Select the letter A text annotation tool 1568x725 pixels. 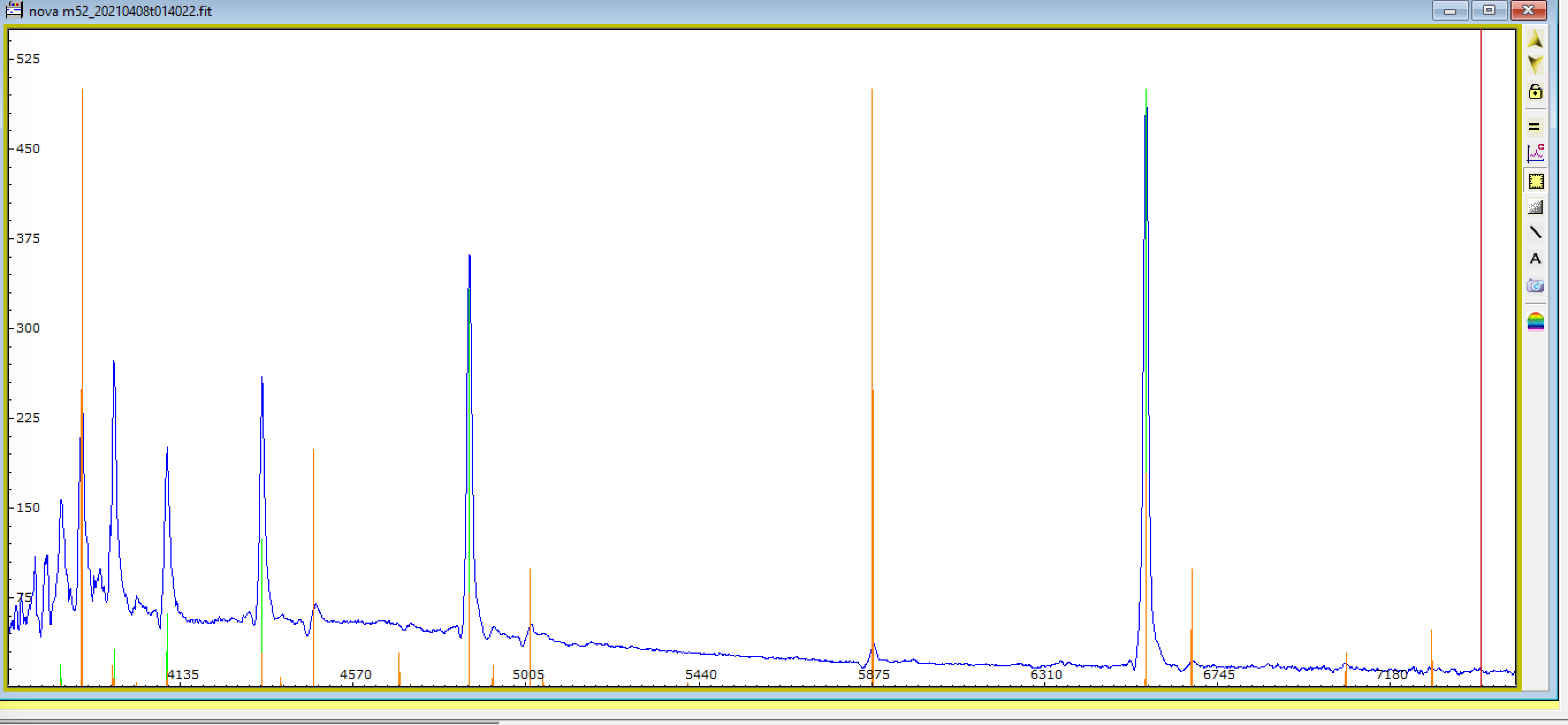click(x=1535, y=259)
